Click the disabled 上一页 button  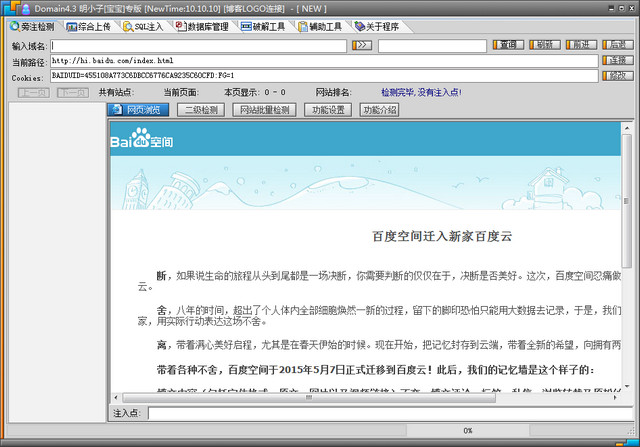click(x=34, y=93)
